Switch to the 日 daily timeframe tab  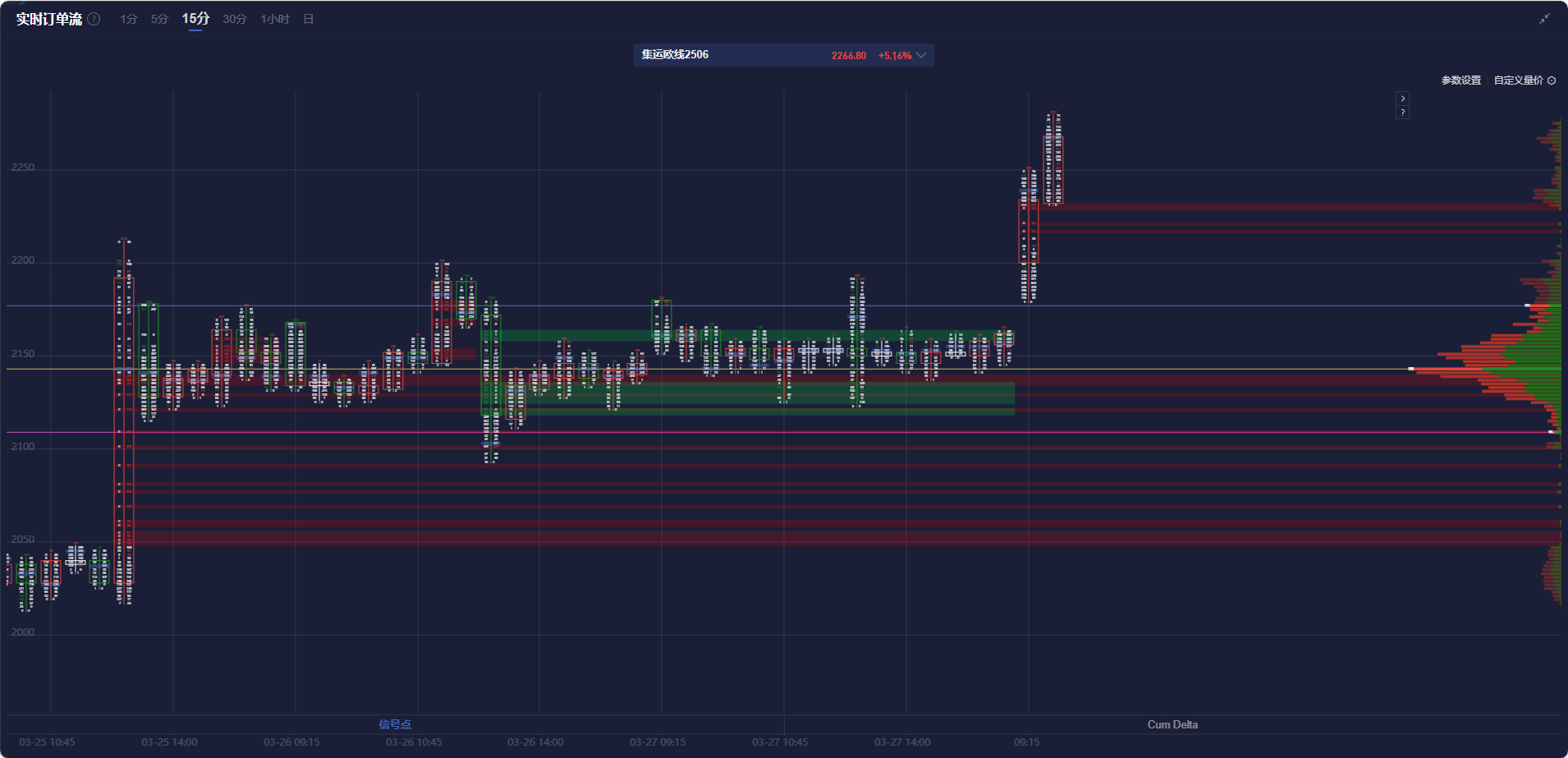309,19
